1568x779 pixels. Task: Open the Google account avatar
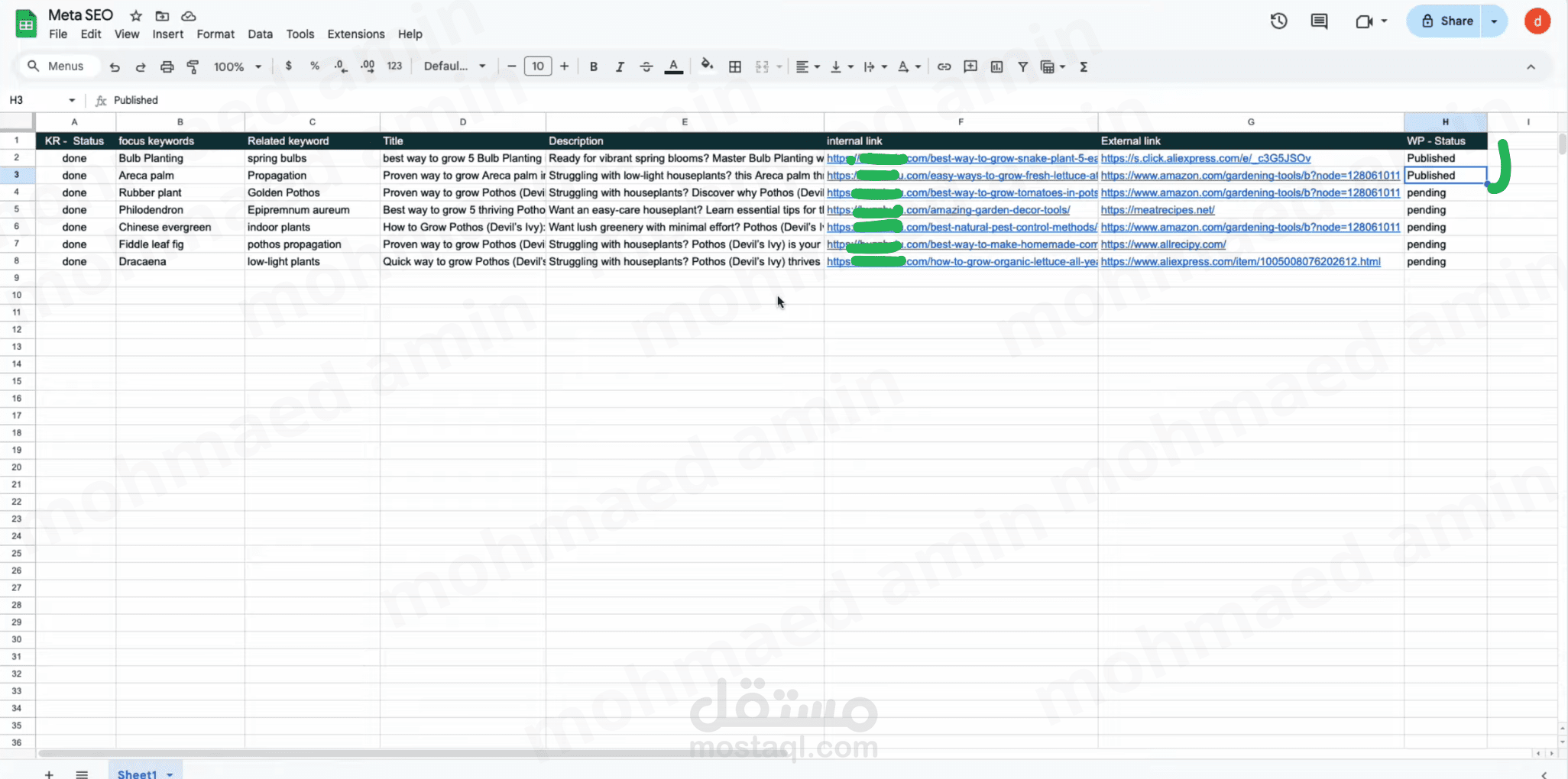[1537, 21]
